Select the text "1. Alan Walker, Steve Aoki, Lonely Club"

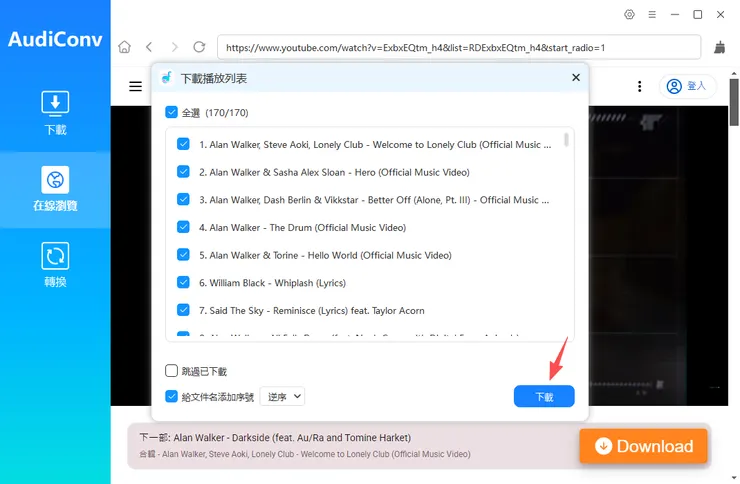pyautogui.click(x=281, y=145)
